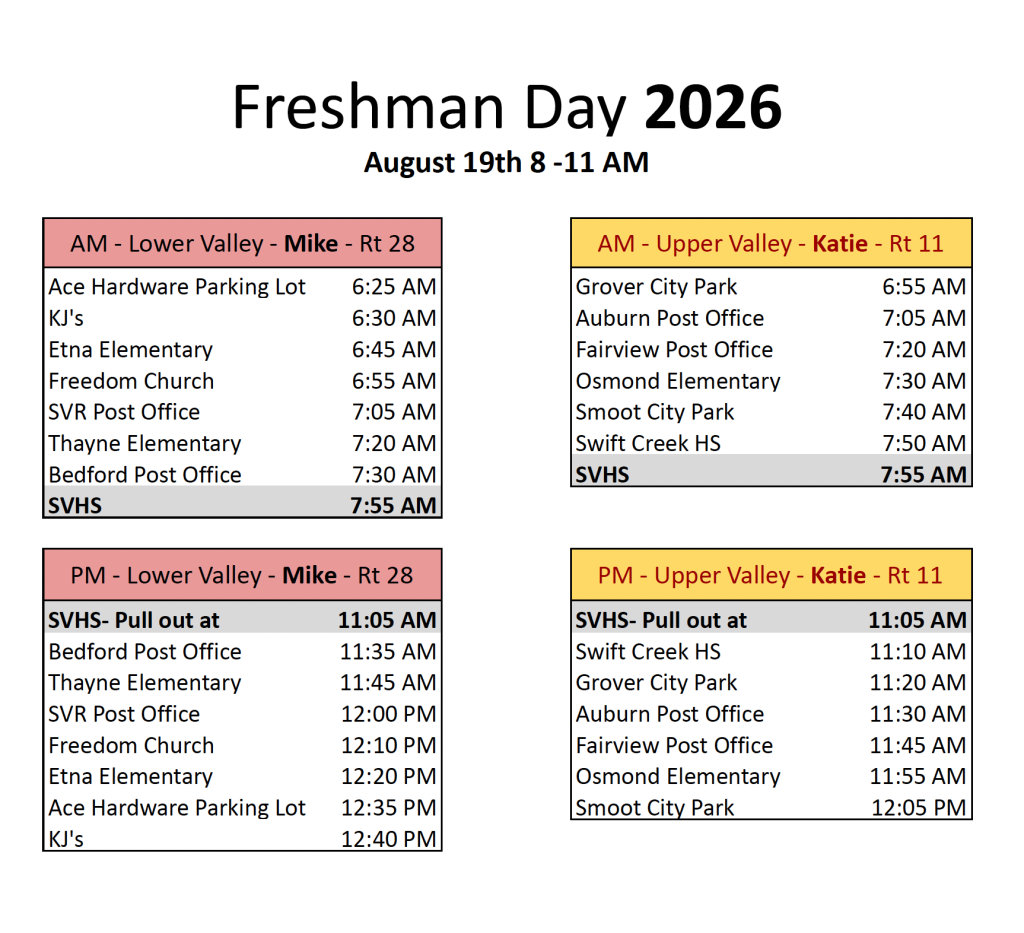Select Fairview Post Office 11:45 AM row
This screenshot has width=1024, height=933.
point(771,745)
